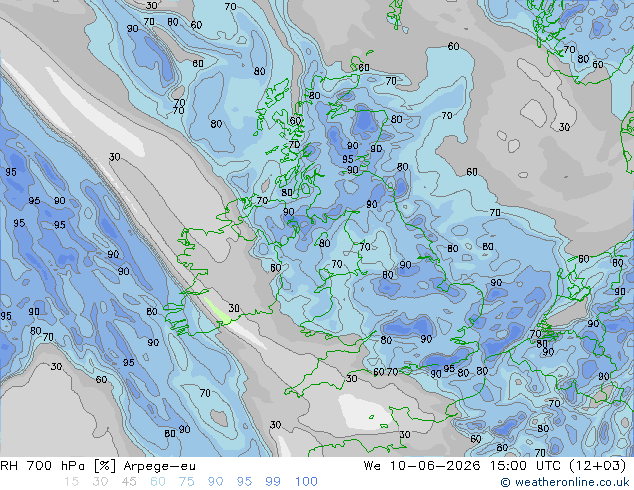This screenshot has height=490, width=634.
Task: Open the weatheronline.co.uk copyright link
Action: coord(565,482)
